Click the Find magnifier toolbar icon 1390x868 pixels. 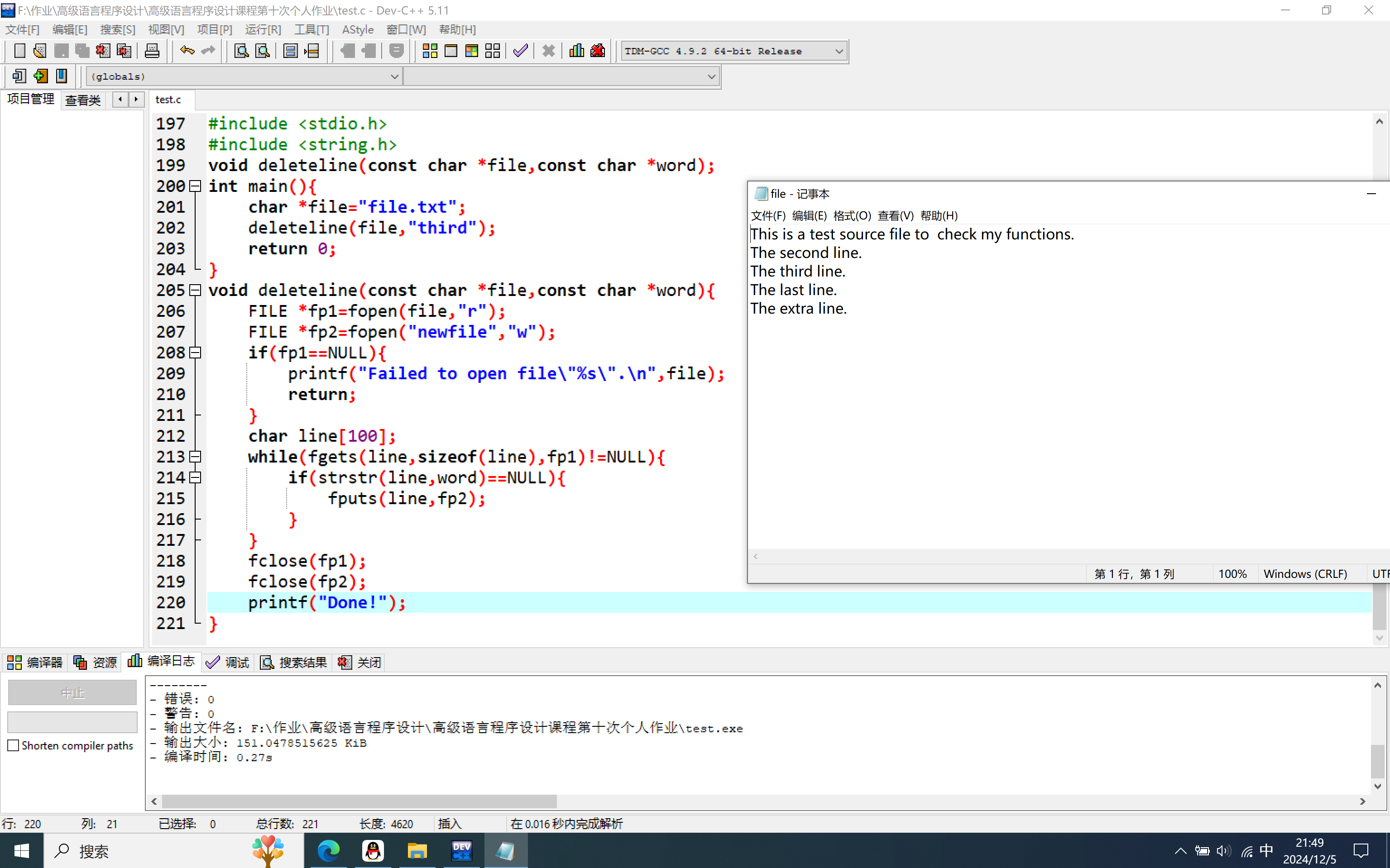241,51
